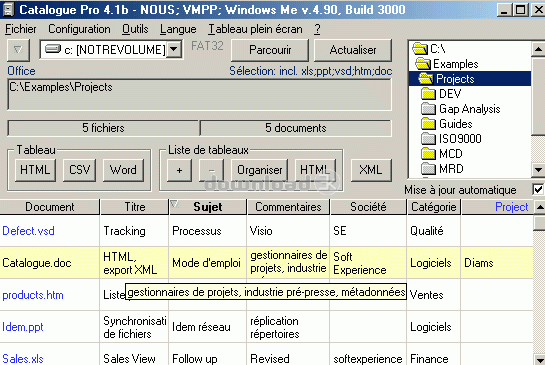
Task: Click the XML button
Action: [371, 170]
